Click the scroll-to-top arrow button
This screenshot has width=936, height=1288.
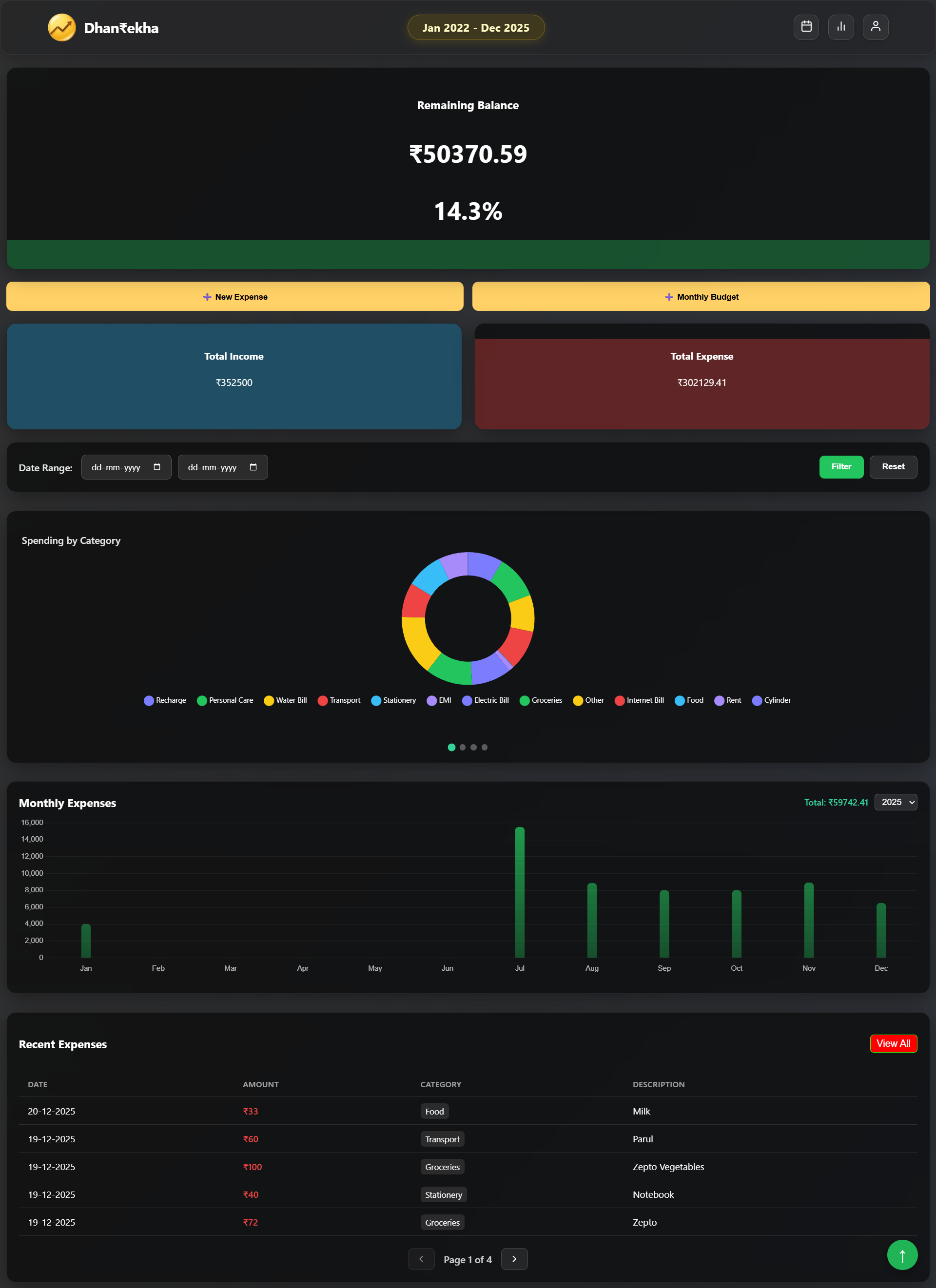902,1254
